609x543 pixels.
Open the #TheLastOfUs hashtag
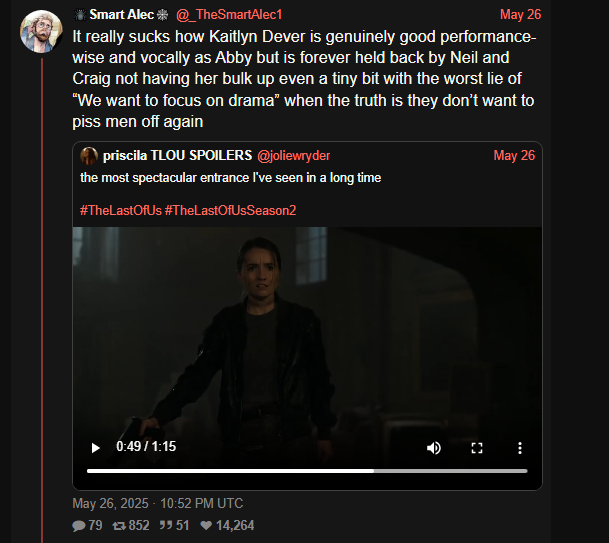click(x=121, y=211)
